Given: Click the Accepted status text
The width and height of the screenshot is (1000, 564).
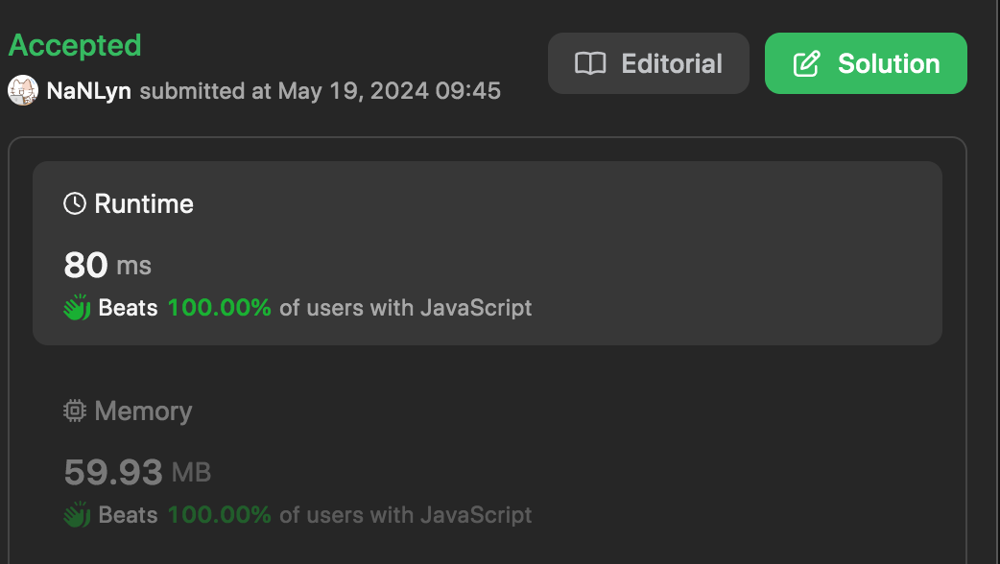Looking at the screenshot, I should click(75, 45).
